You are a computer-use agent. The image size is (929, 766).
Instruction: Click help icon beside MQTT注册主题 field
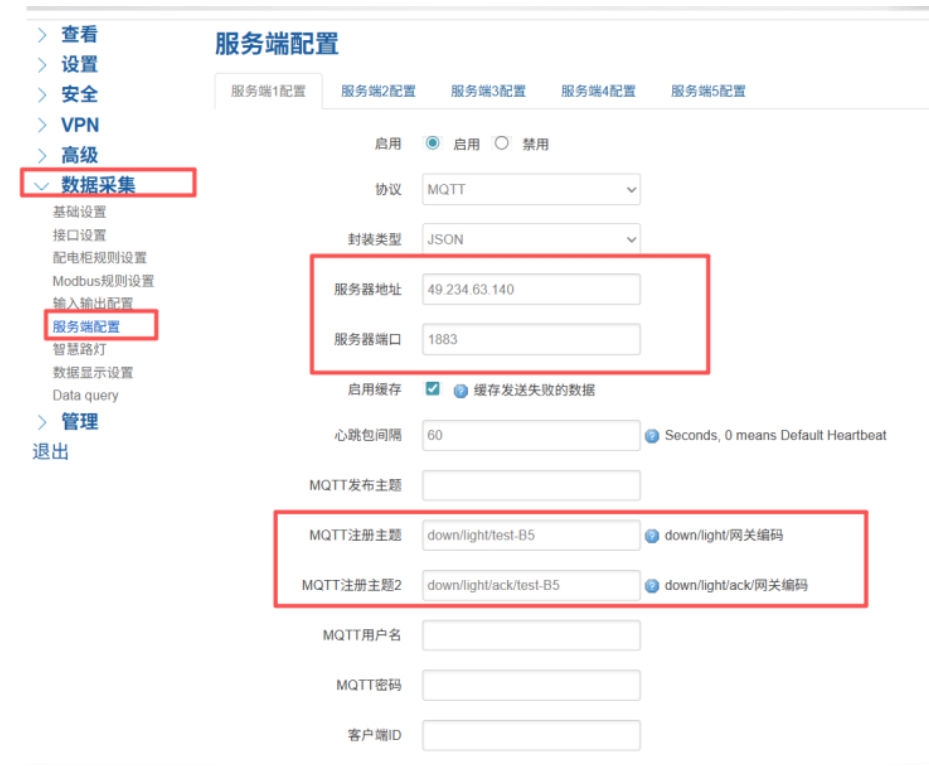pyautogui.click(x=652, y=535)
